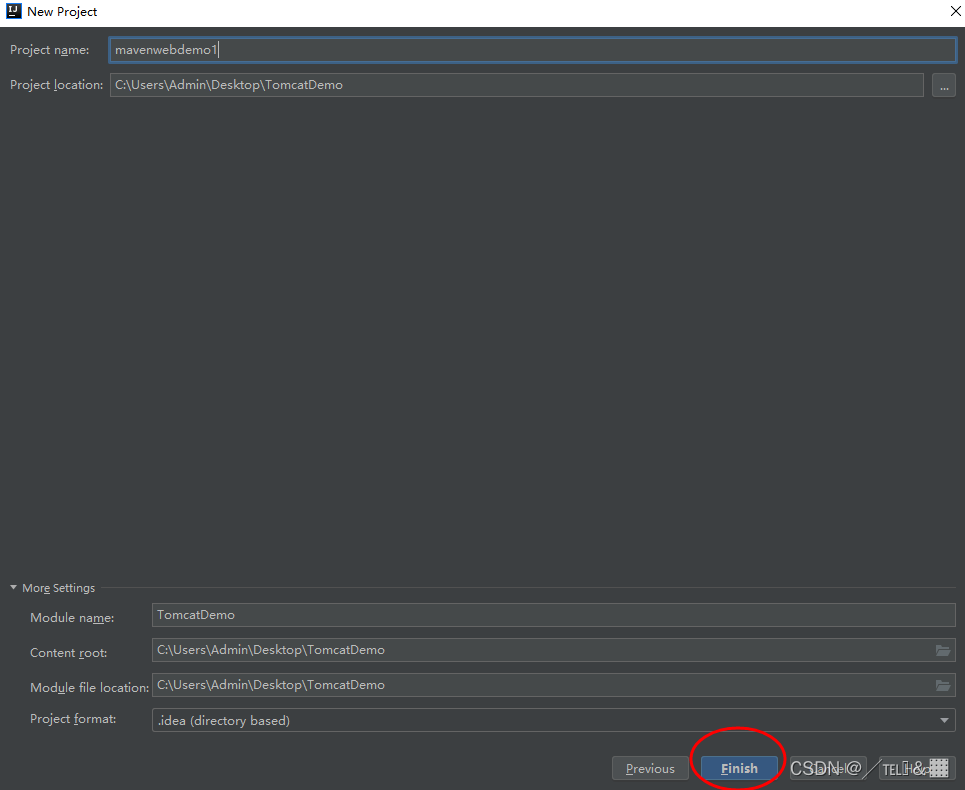Click the Finish button
Screen dimensions: 965x790
tap(738, 768)
